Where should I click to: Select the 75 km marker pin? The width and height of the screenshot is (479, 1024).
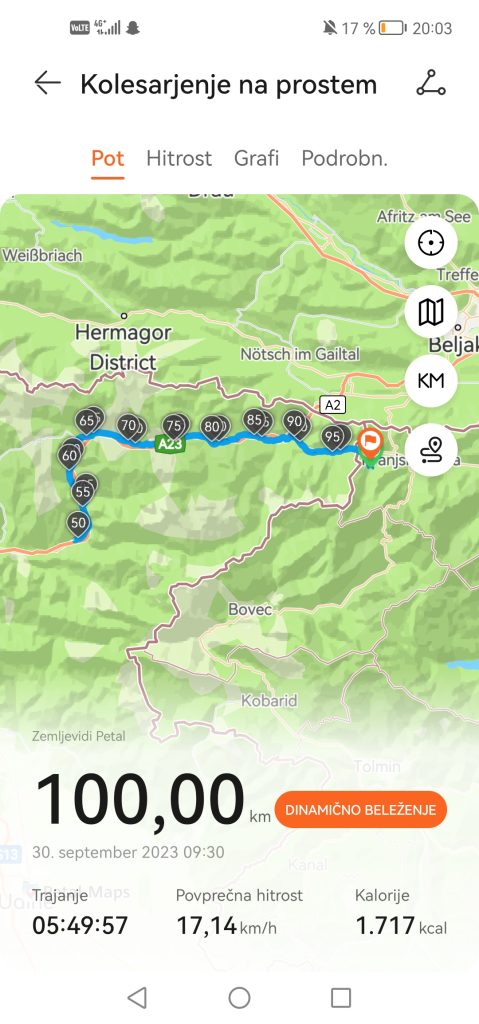tap(173, 427)
